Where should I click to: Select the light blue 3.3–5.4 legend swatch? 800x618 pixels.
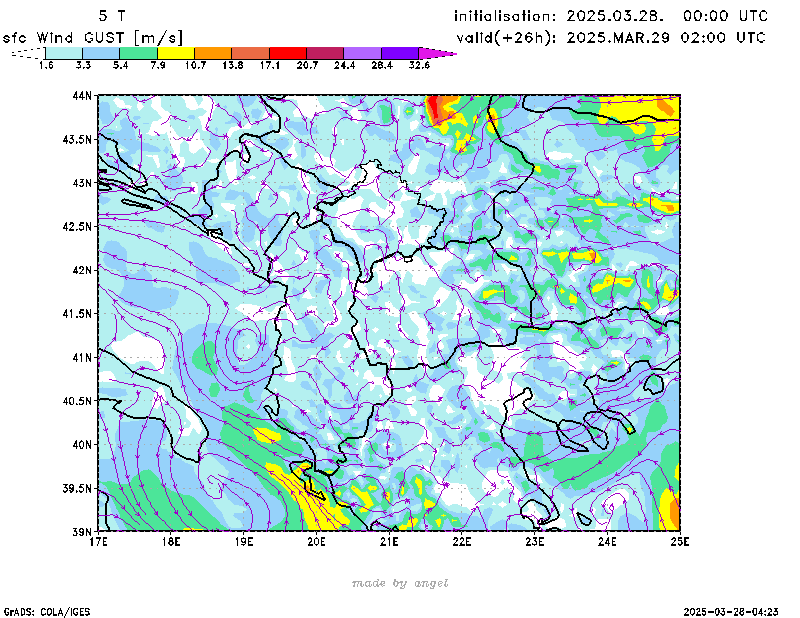pyautogui.click(x=101, y=52)
